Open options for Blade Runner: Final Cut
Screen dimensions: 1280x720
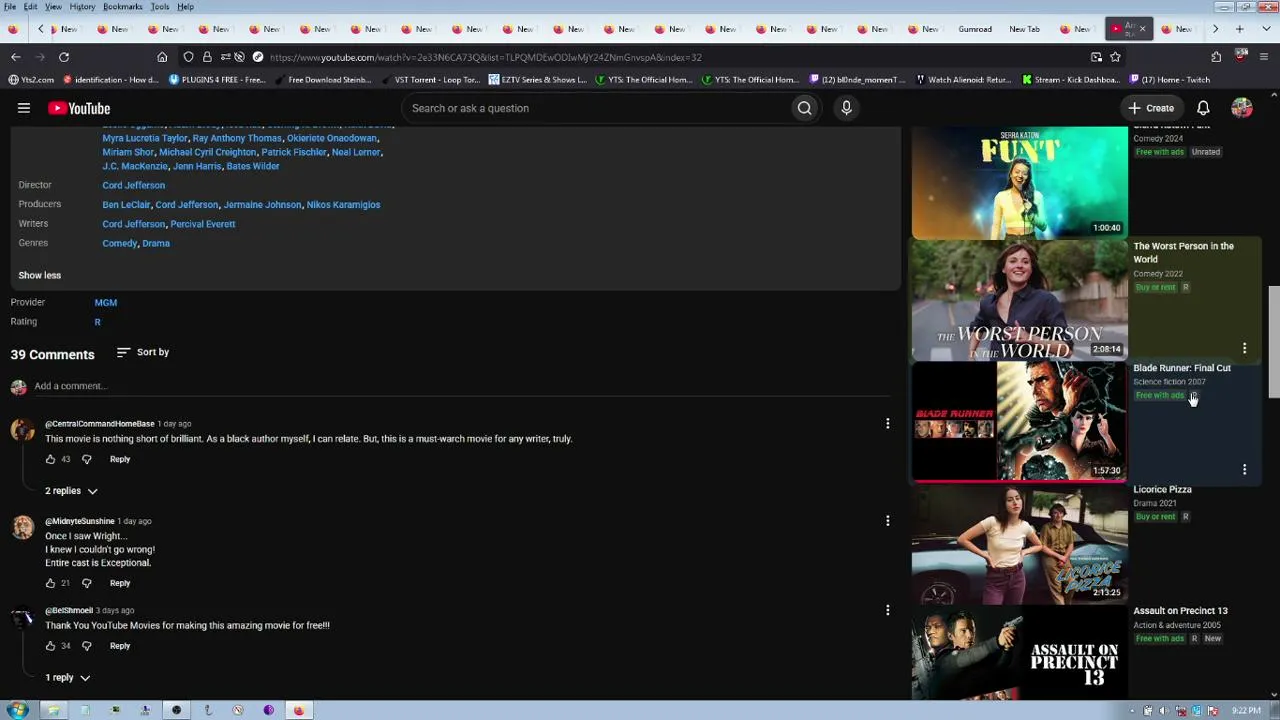[1244, 470]
